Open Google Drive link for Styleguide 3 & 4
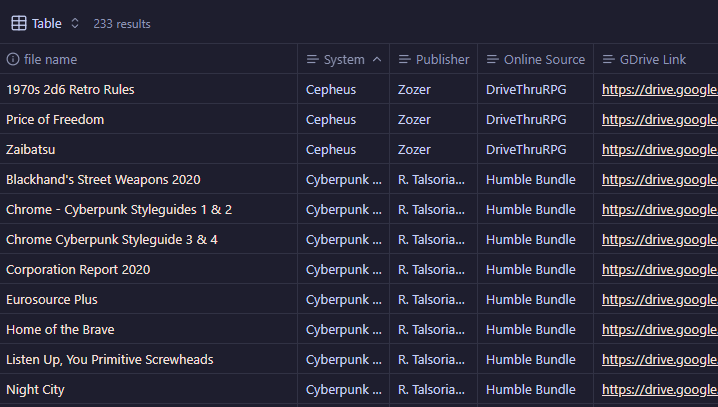The height and width of the screenshot is (407, 718). click(659, 239)
